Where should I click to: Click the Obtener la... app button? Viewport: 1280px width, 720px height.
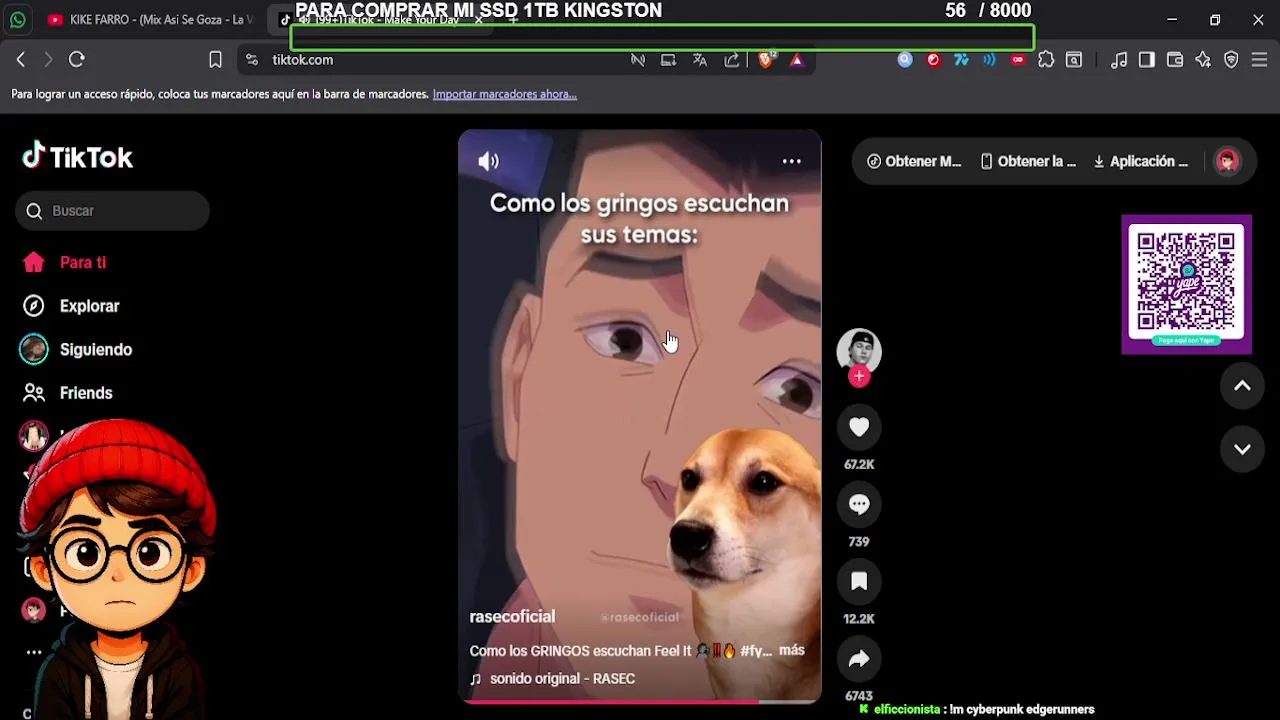(x=1028, y=161)
